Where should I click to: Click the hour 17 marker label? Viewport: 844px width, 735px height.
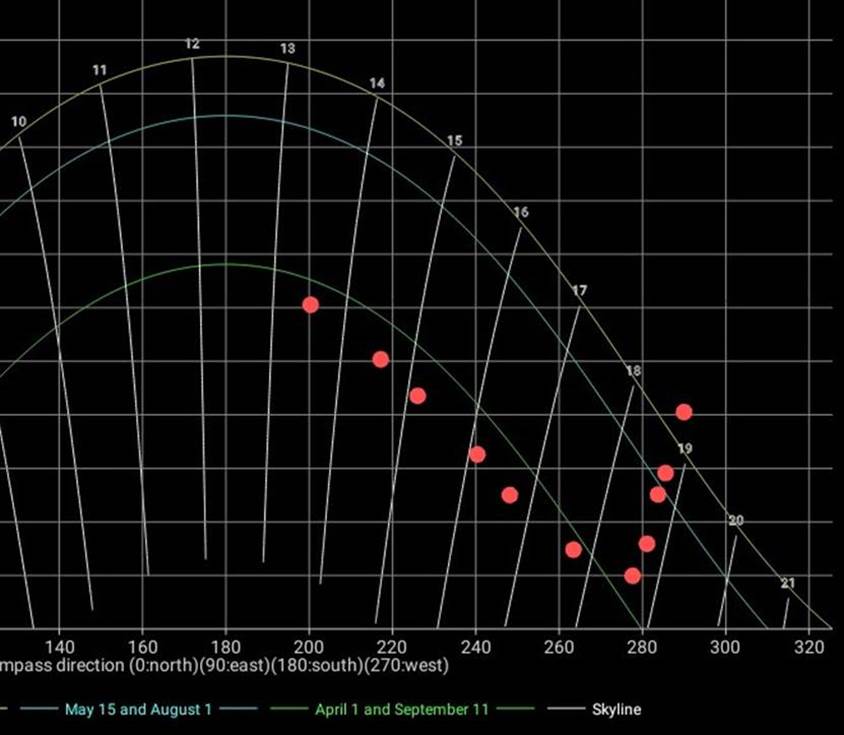coord(580,291)
